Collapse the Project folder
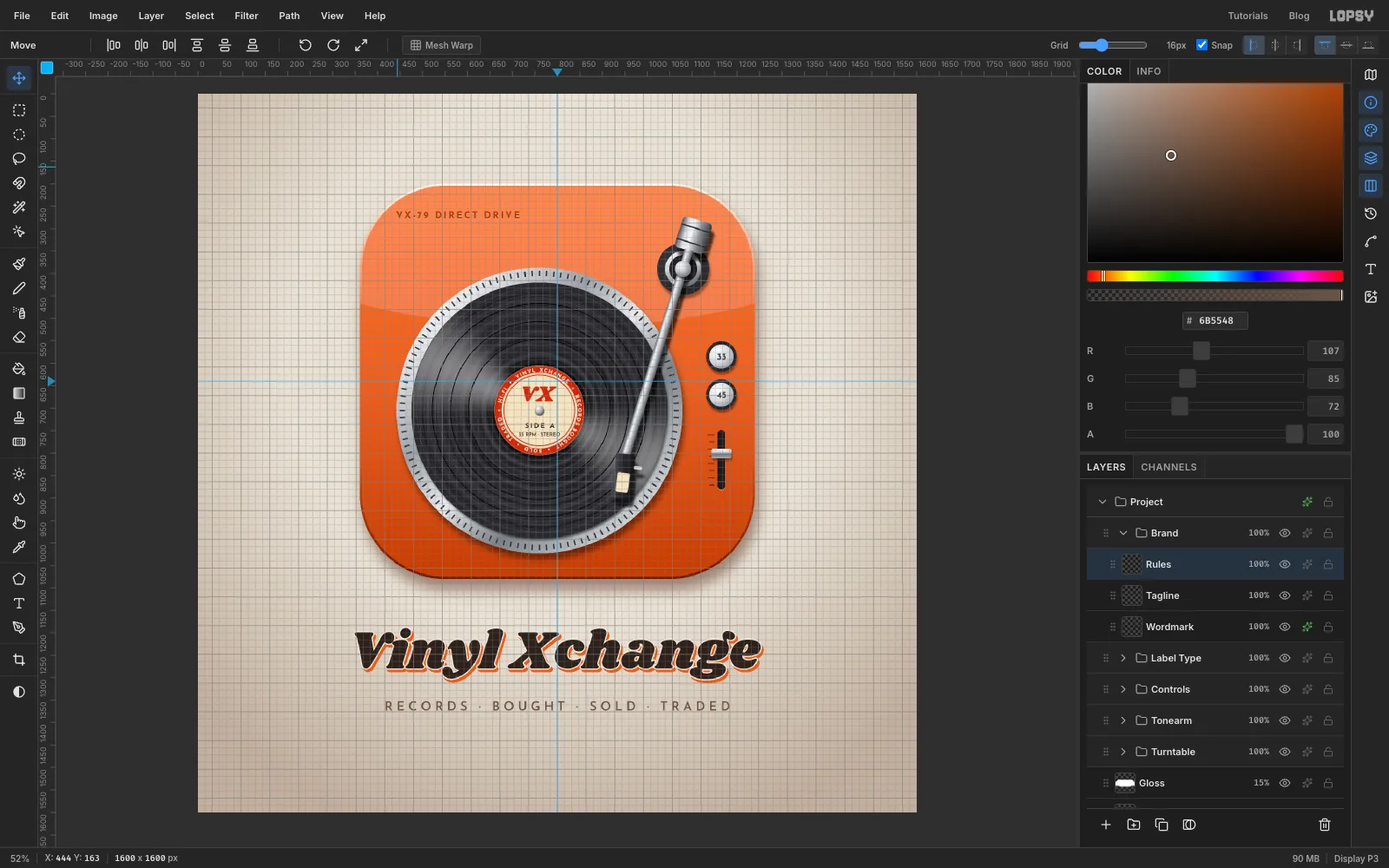This screenshot has width=1389, height=868. [1103, 502]
